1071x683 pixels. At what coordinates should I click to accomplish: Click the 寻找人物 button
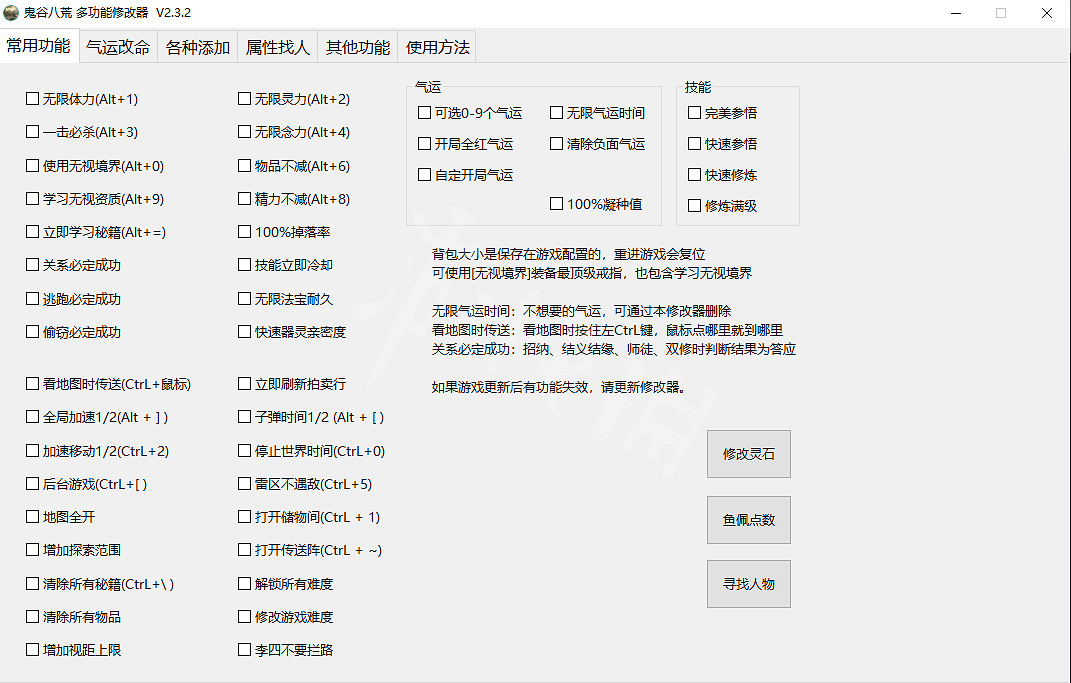[748, 583]
